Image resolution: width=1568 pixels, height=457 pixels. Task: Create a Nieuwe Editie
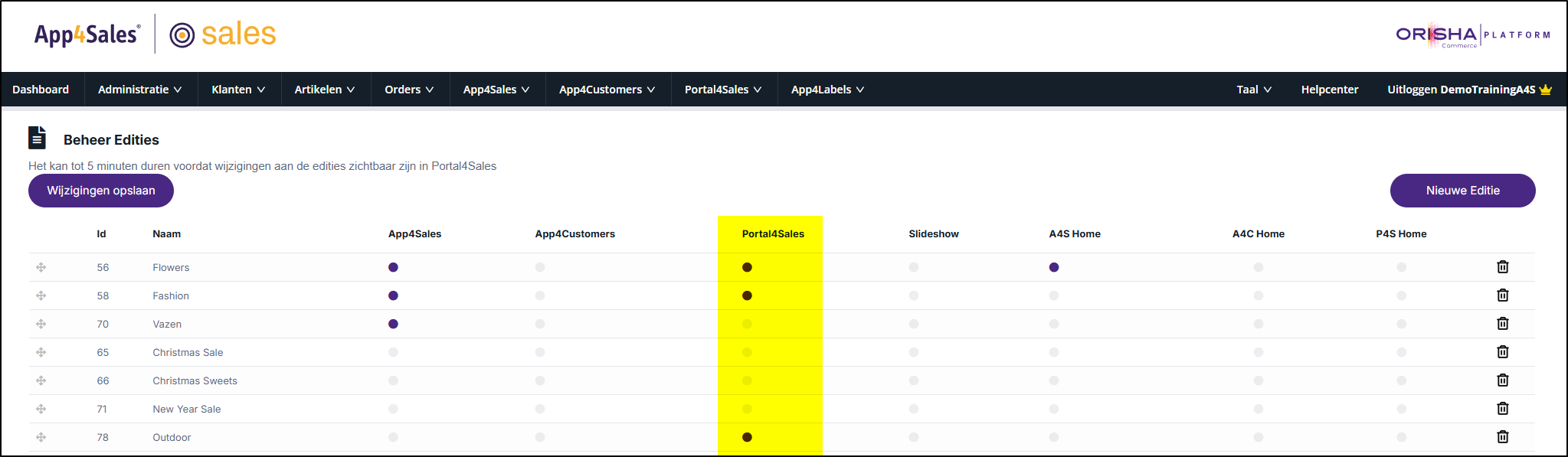click(x=1462, y=191)
